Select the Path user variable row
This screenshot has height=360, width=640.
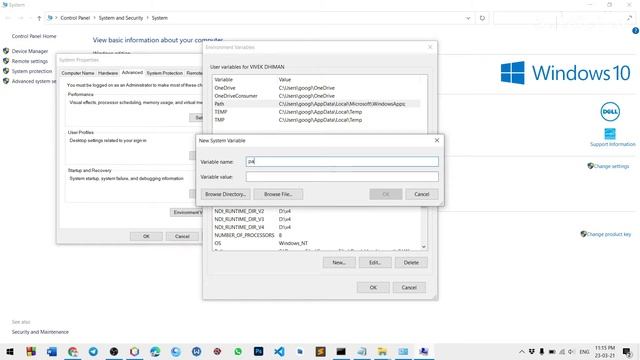(316, 104)
